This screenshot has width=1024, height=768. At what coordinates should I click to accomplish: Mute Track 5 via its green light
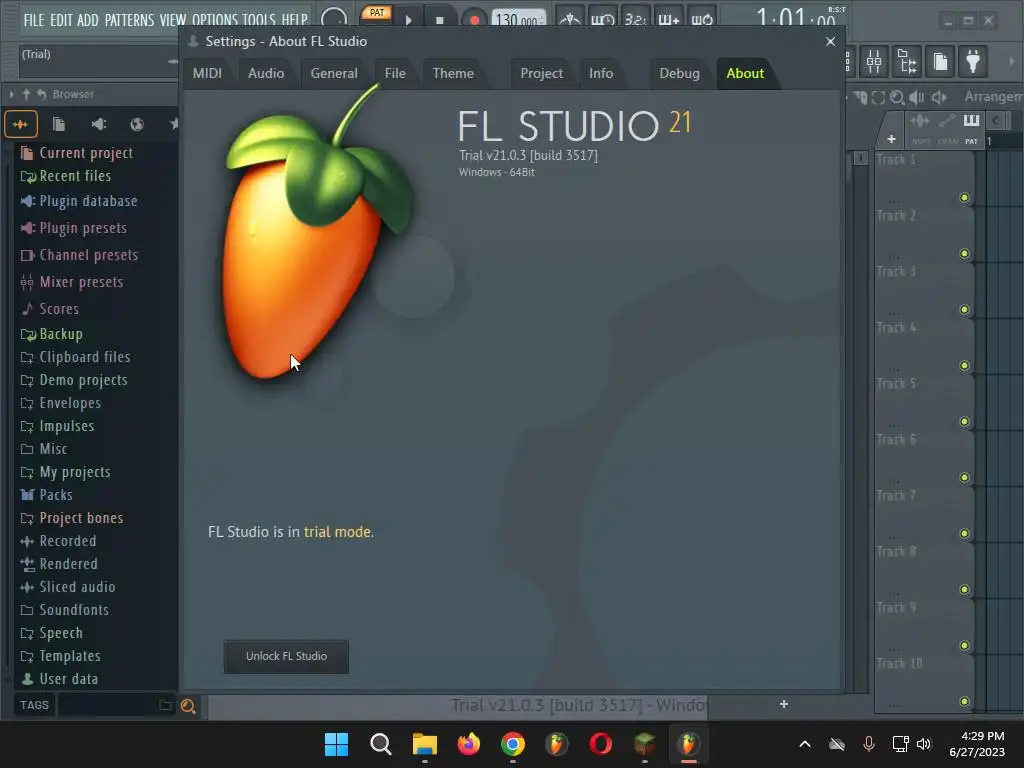(x=964, y=422)
